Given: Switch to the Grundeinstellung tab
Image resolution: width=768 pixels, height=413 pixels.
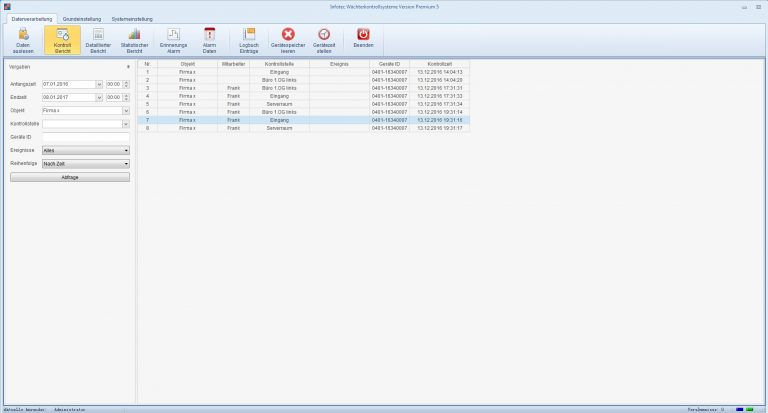Looking at the screenshot, I should click(81, 19).
